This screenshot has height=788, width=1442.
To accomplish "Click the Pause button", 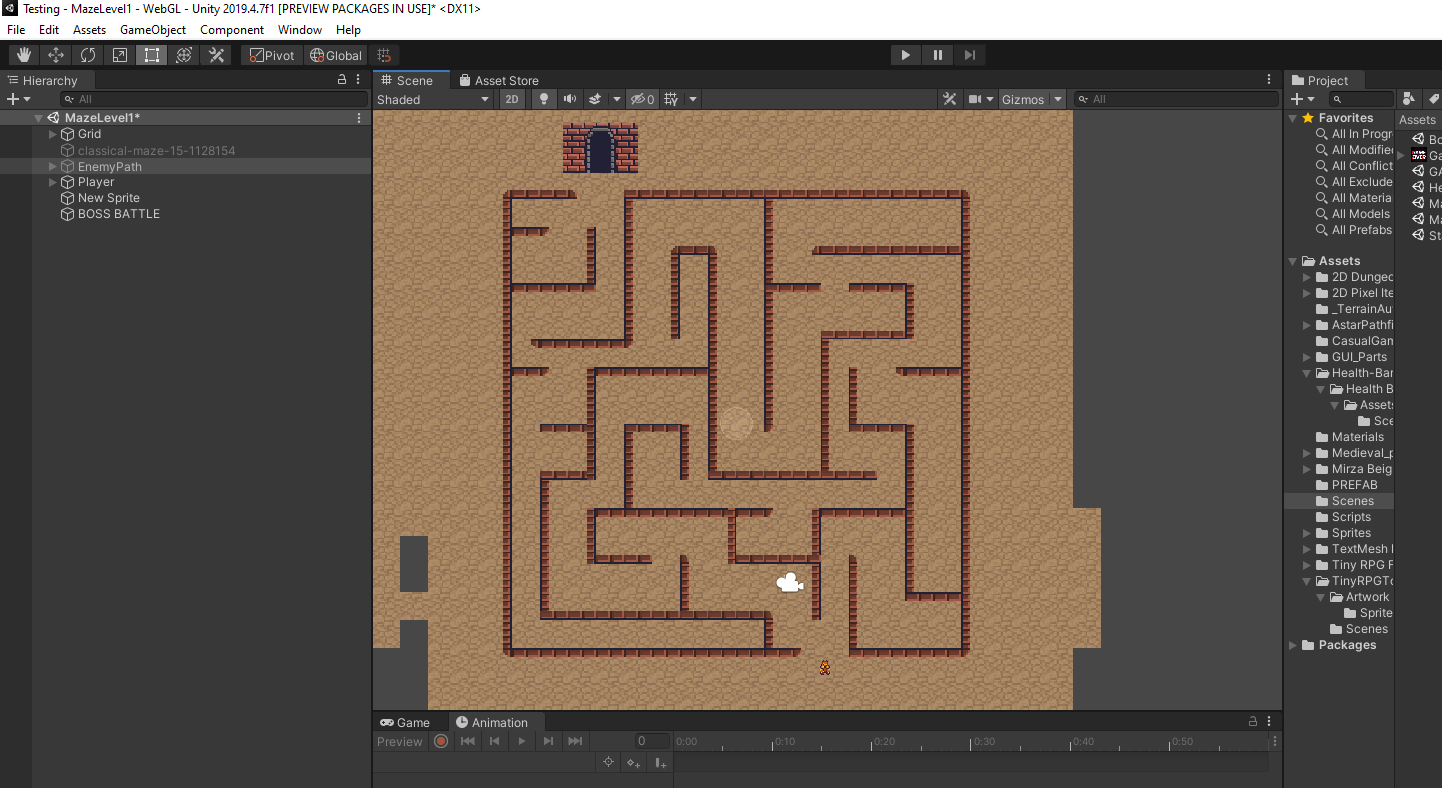I will (938, 55).
